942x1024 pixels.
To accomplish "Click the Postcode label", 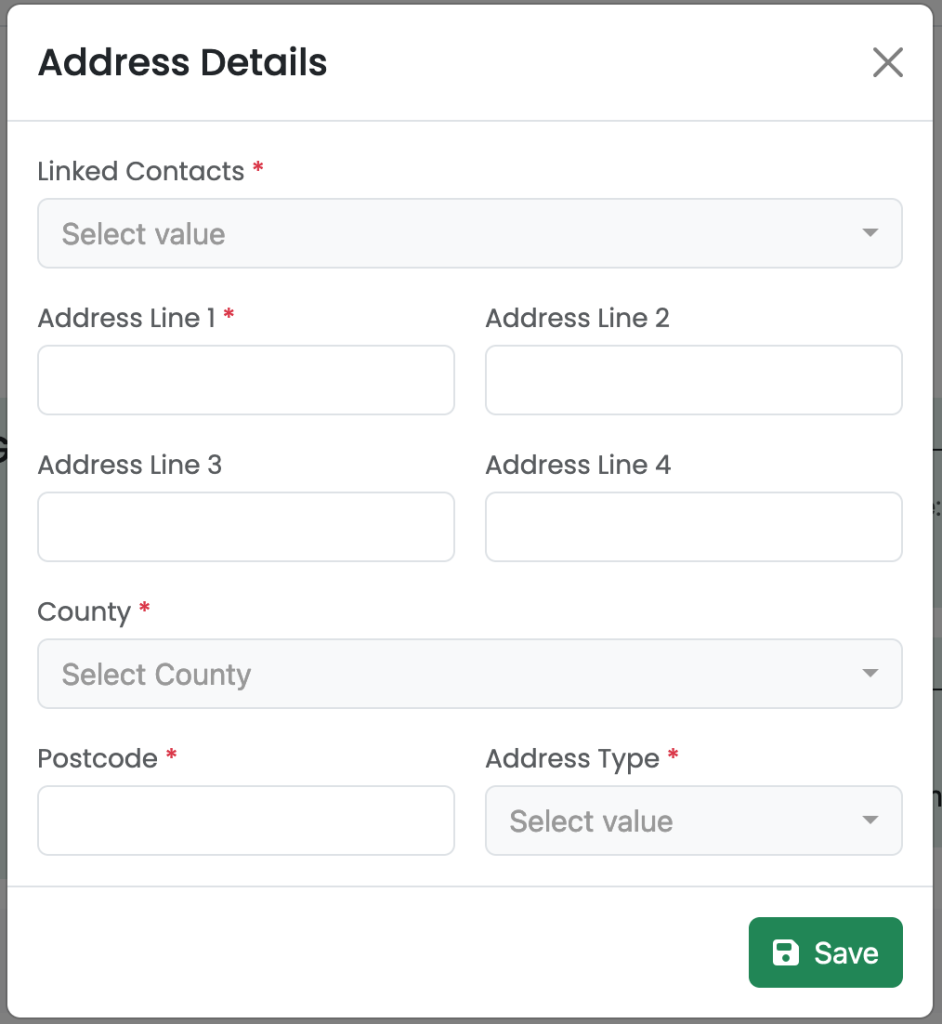I will click(x=97, y=758).
